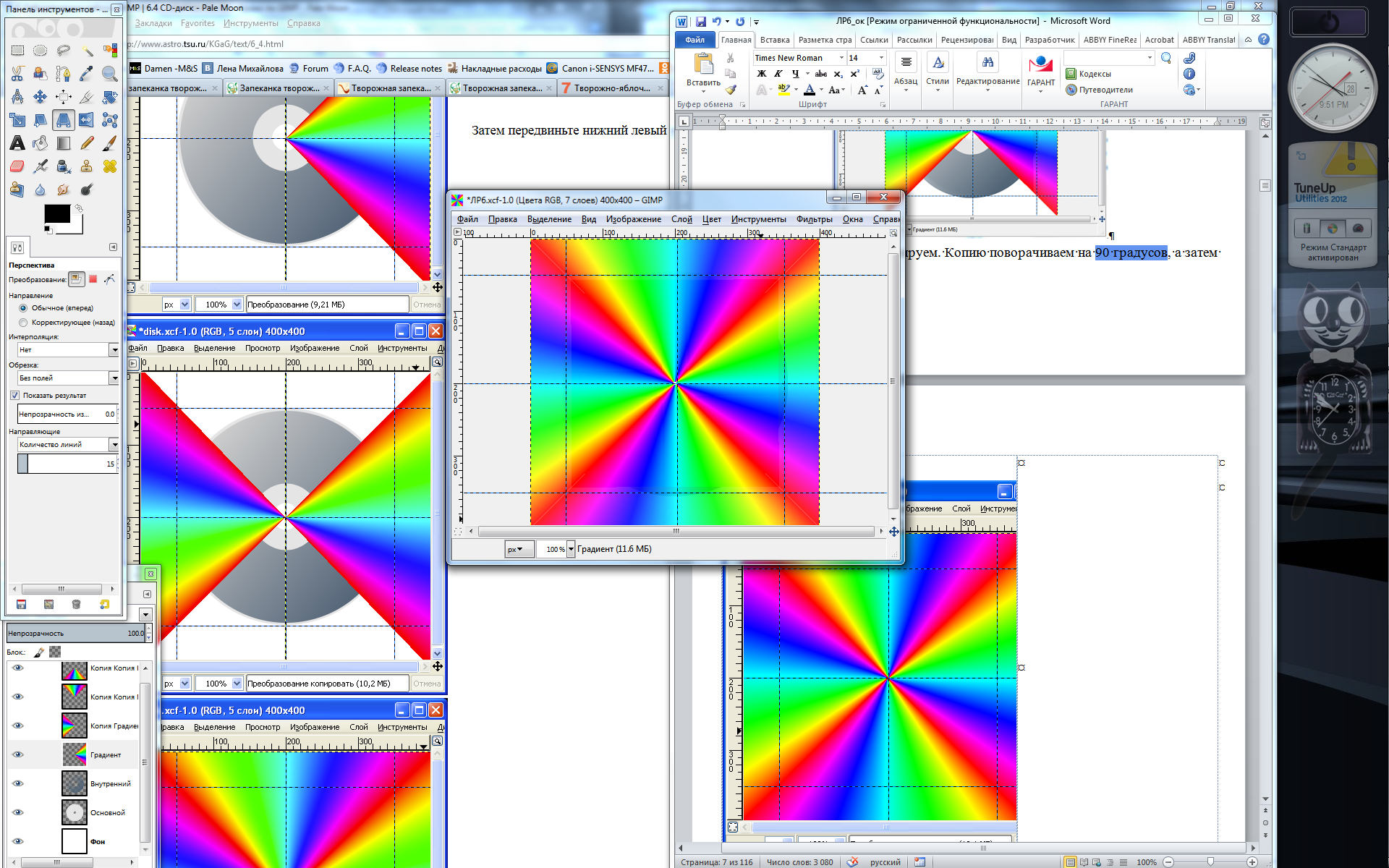Click Вставить paste button in Word
The image size is (1389, 868).
703,71
